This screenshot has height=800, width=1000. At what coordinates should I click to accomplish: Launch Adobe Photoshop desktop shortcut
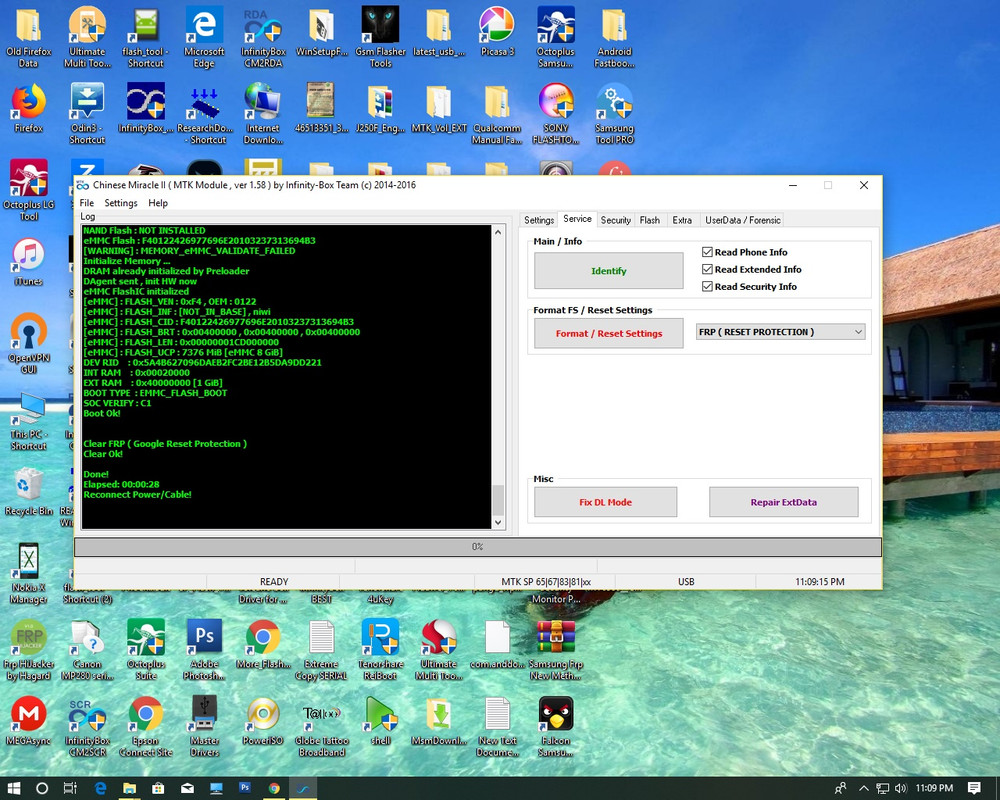pyautogui.click(x=204, y=649)
